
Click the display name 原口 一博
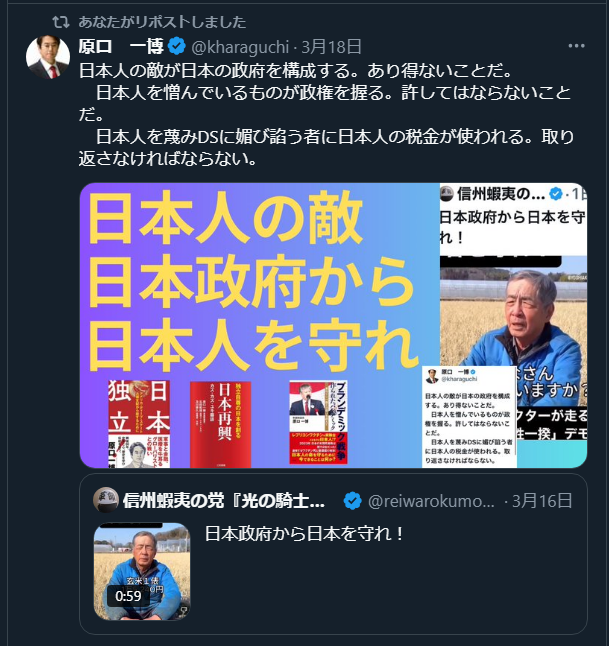tap(121, 47)
